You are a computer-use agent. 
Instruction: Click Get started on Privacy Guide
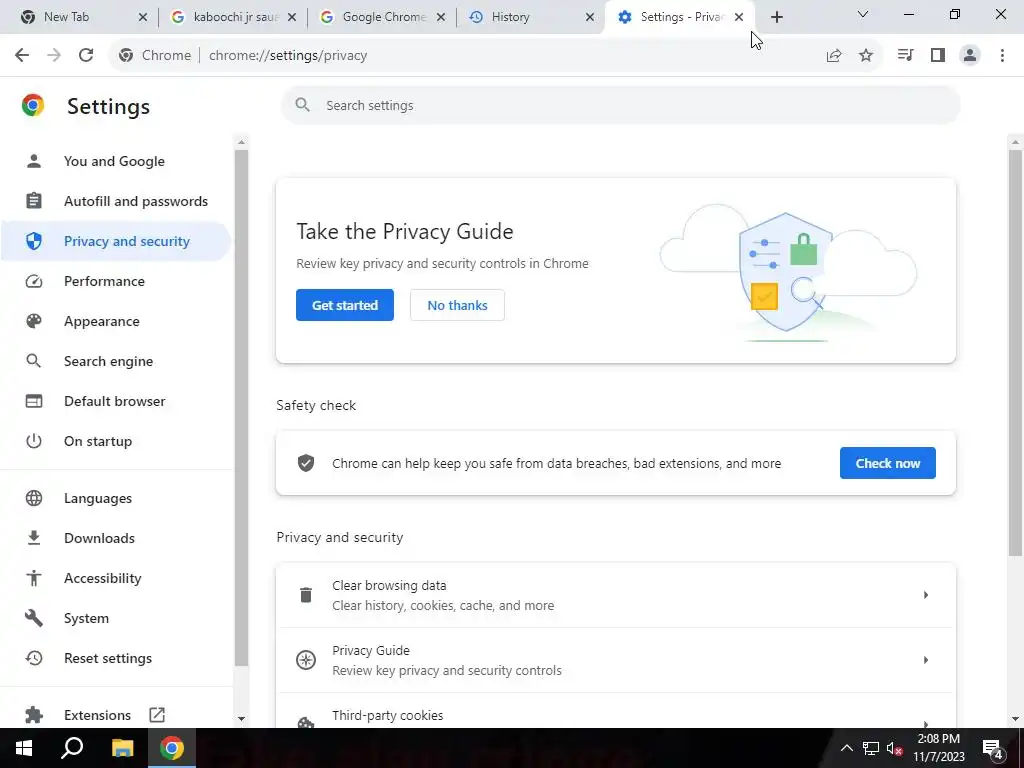[345, 305]
